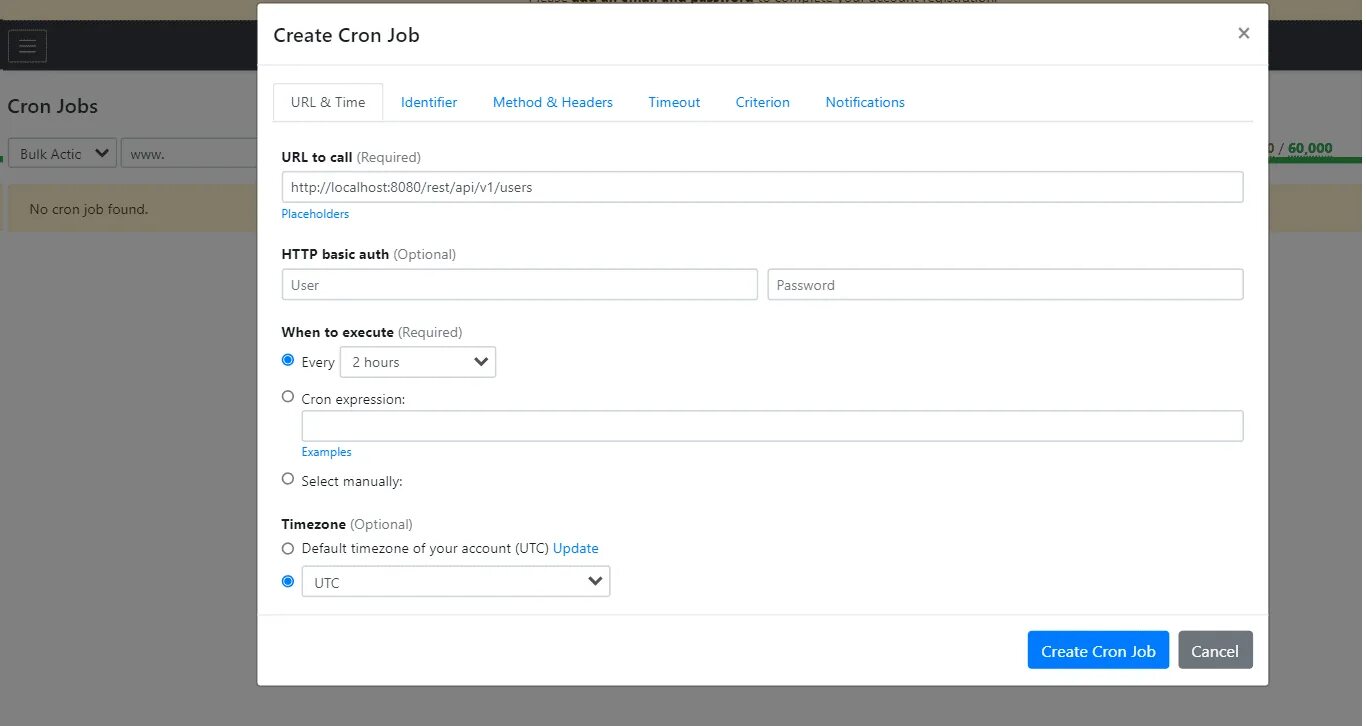Image resolution: width=1366 pixels, height=726 pixels.
Task: Go to the Timeout tab
Action: 674,102
